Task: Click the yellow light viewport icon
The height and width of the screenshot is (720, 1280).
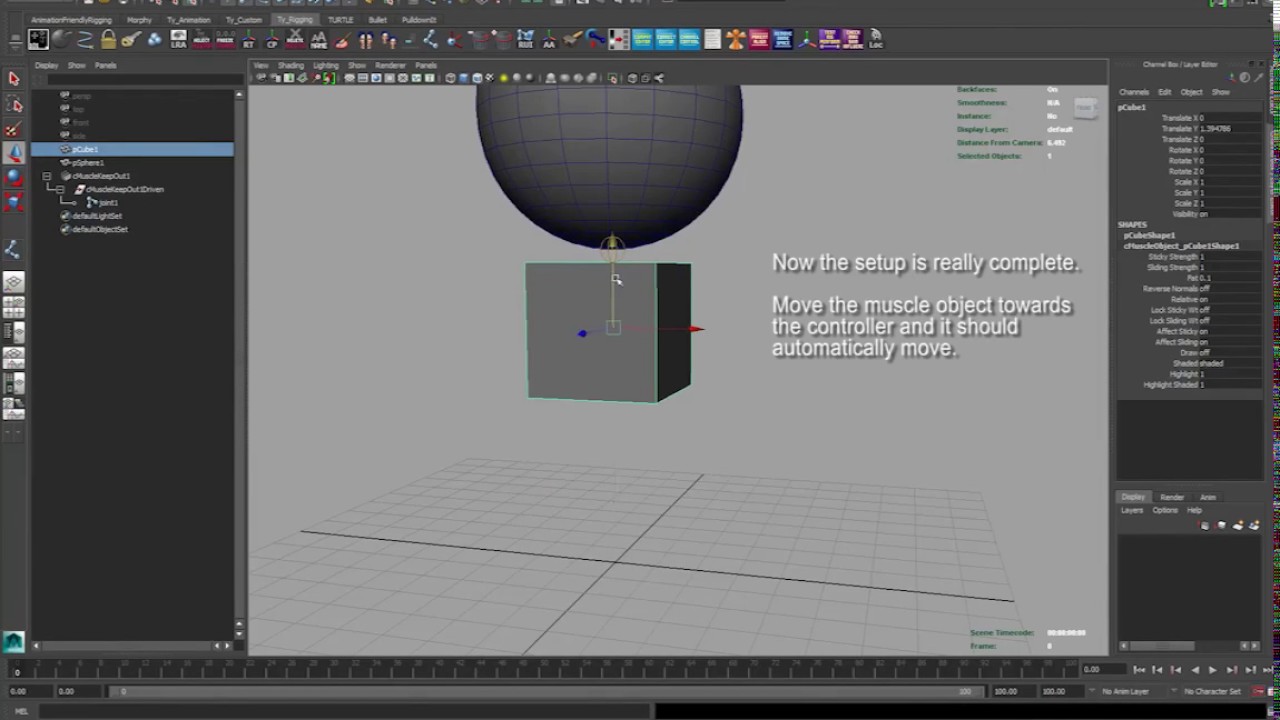Action: [503, 78]
